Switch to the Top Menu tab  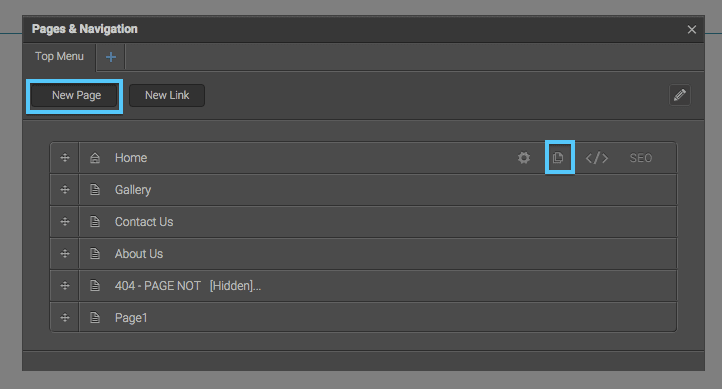coord(59,57)
